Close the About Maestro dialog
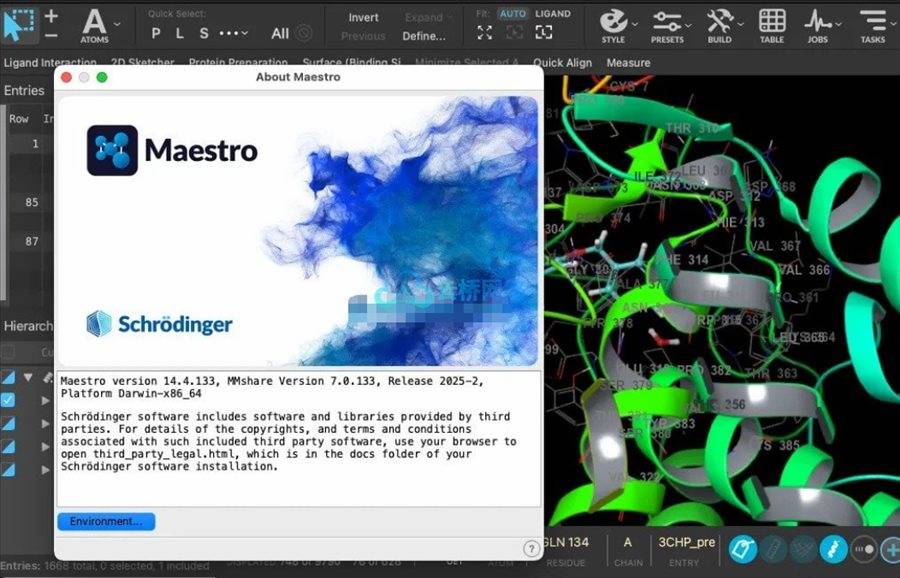 tap(66, 77)
